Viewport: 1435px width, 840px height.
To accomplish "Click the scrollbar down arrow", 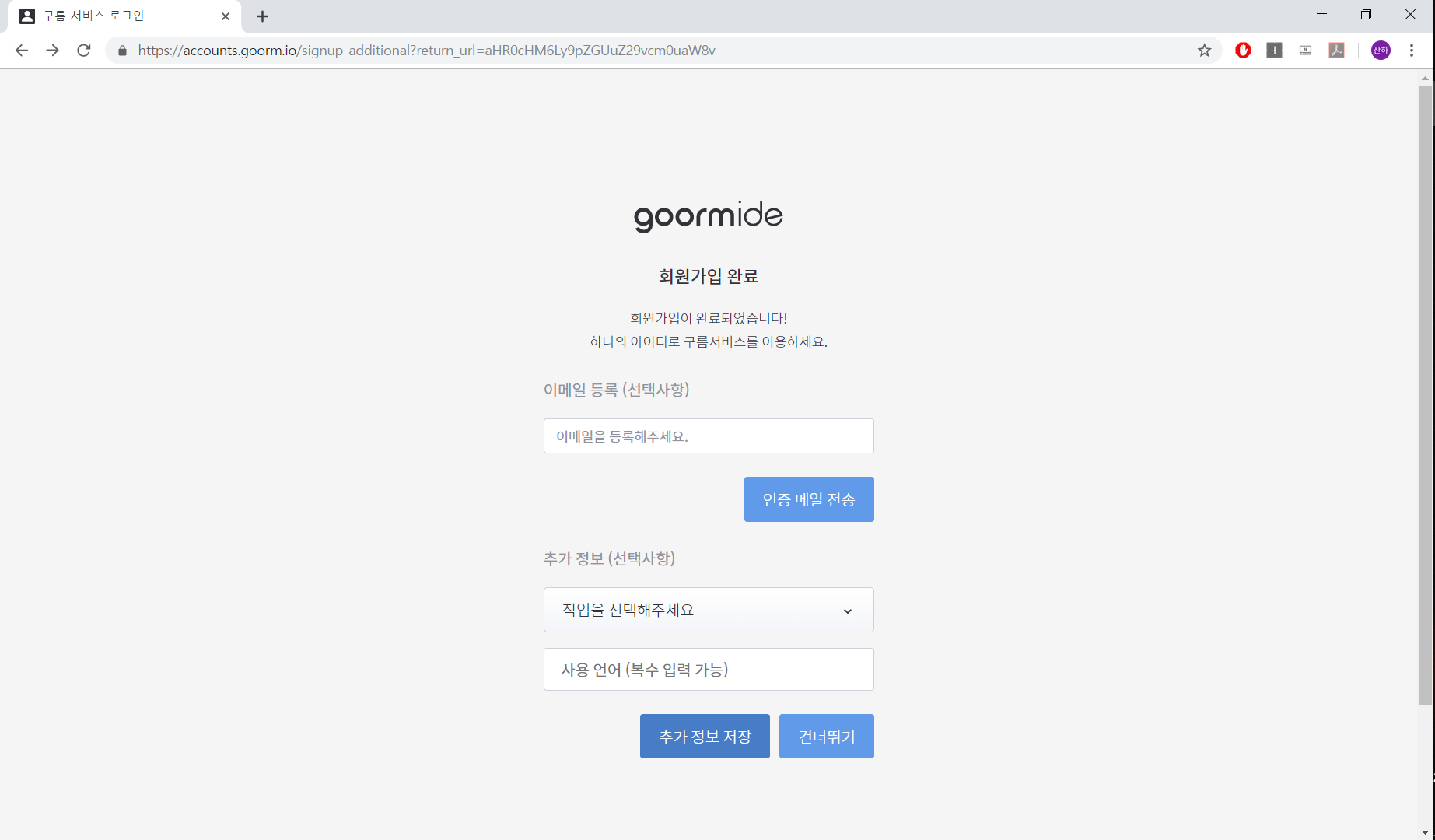I will (x=1425, y=833).
